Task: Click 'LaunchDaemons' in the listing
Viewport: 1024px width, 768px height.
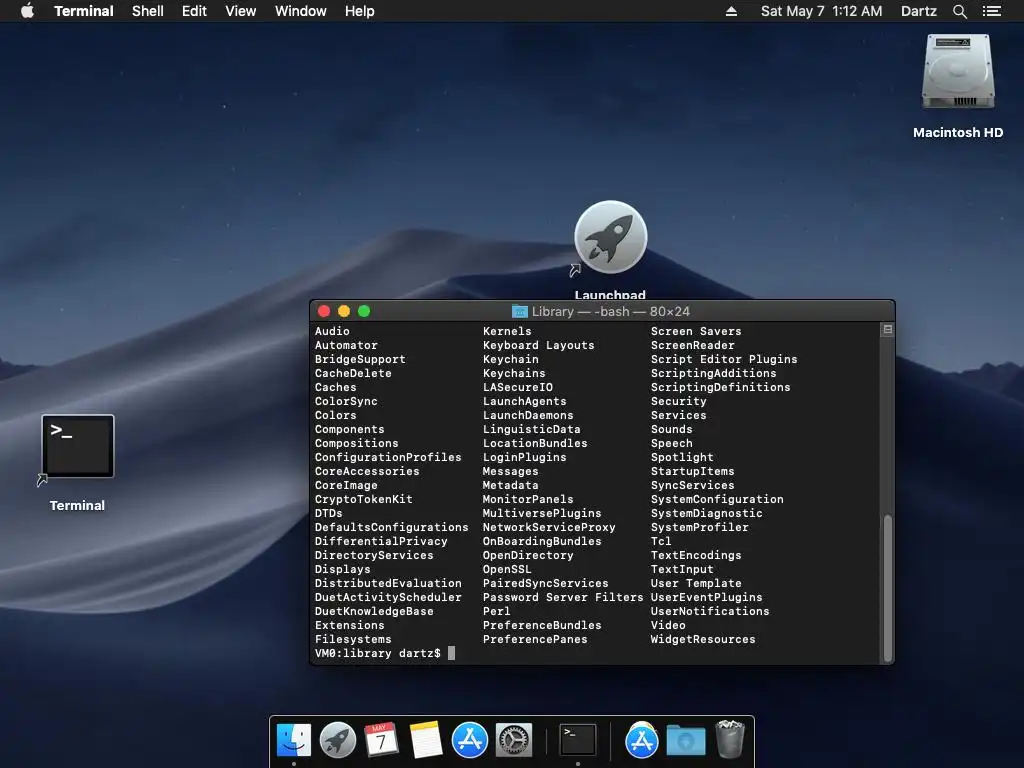Action: click(x=528, y=415)
